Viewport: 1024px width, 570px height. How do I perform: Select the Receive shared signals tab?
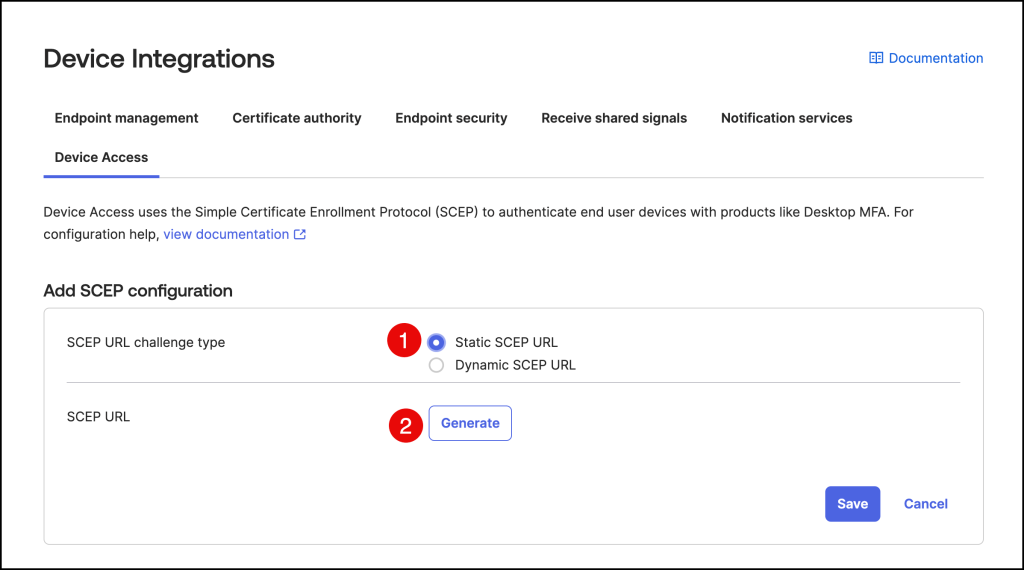pyautogui.click(x=614, y=118)
